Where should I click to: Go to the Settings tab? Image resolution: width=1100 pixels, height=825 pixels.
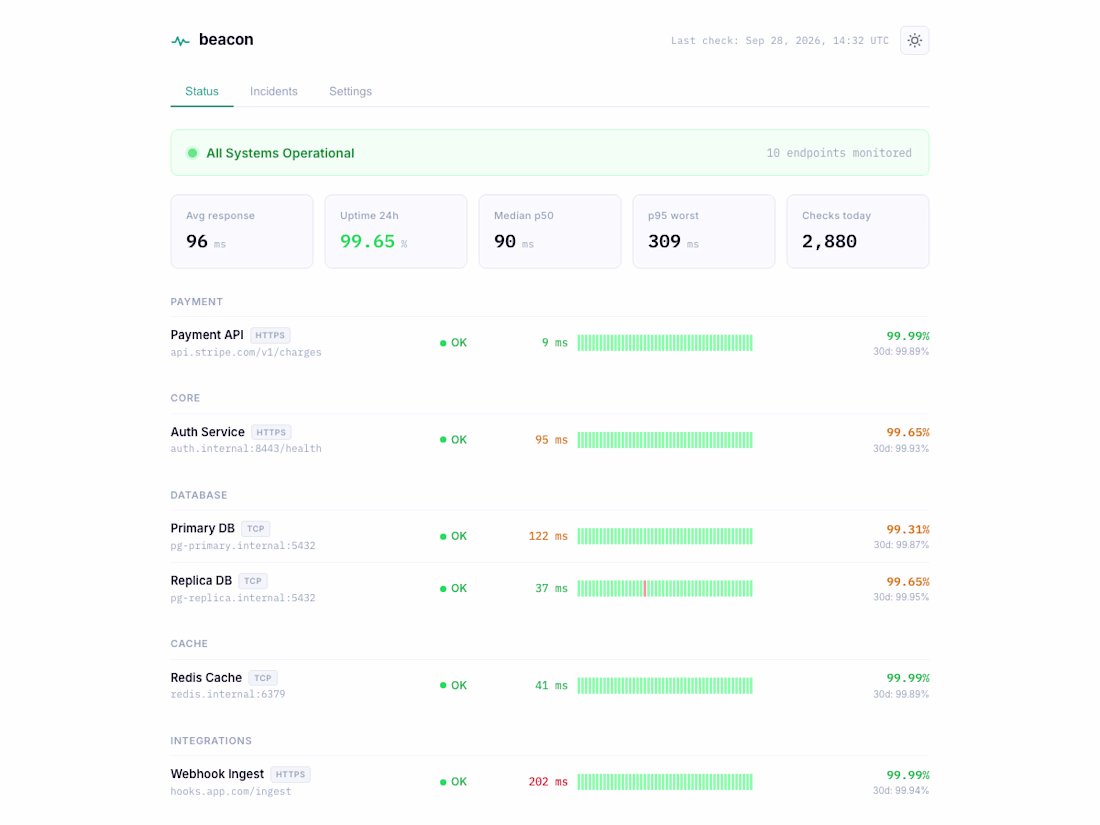tap(350, 91)
